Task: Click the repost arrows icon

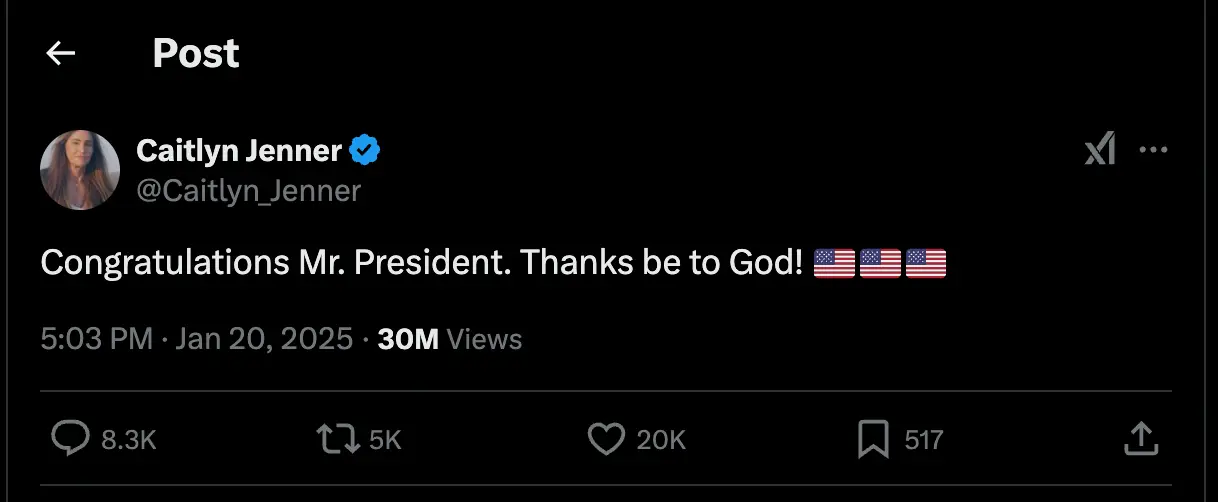Action: coord(337,438)
